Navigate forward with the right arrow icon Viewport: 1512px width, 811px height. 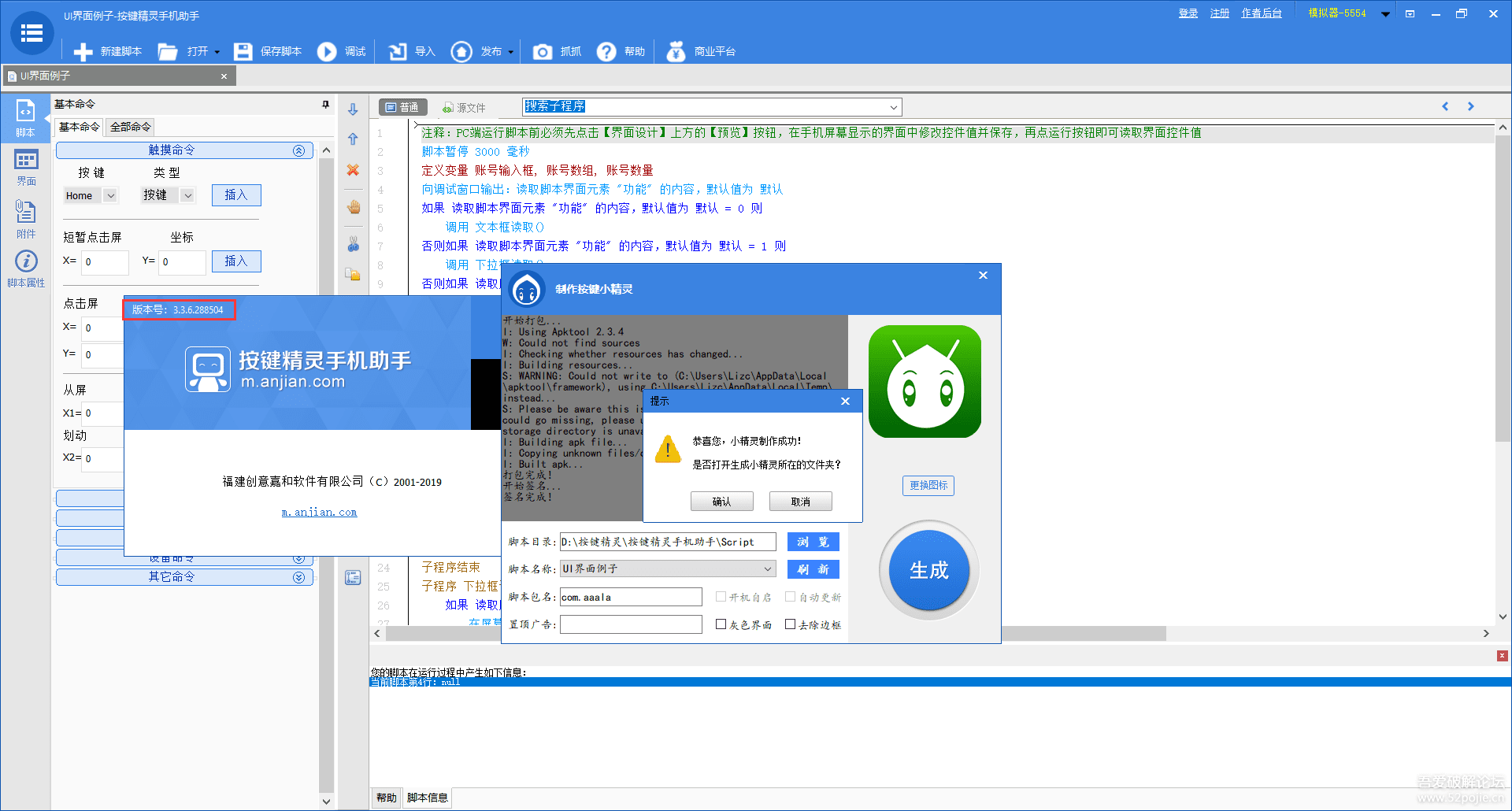click(x=1470, y=106)
